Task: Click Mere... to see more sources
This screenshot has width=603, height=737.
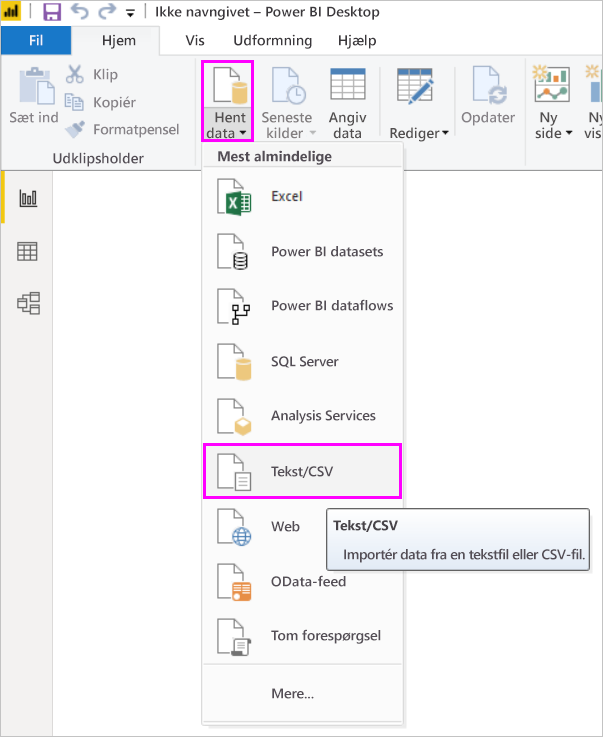Action: point(303,694)
